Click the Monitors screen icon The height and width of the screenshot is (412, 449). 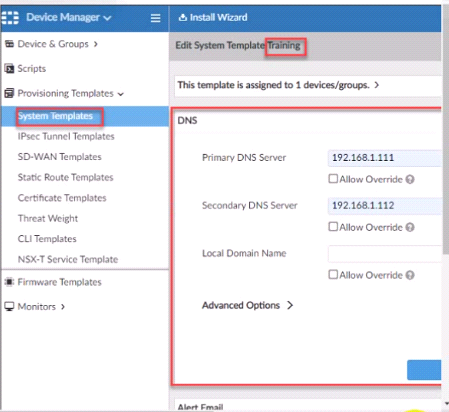9,306
